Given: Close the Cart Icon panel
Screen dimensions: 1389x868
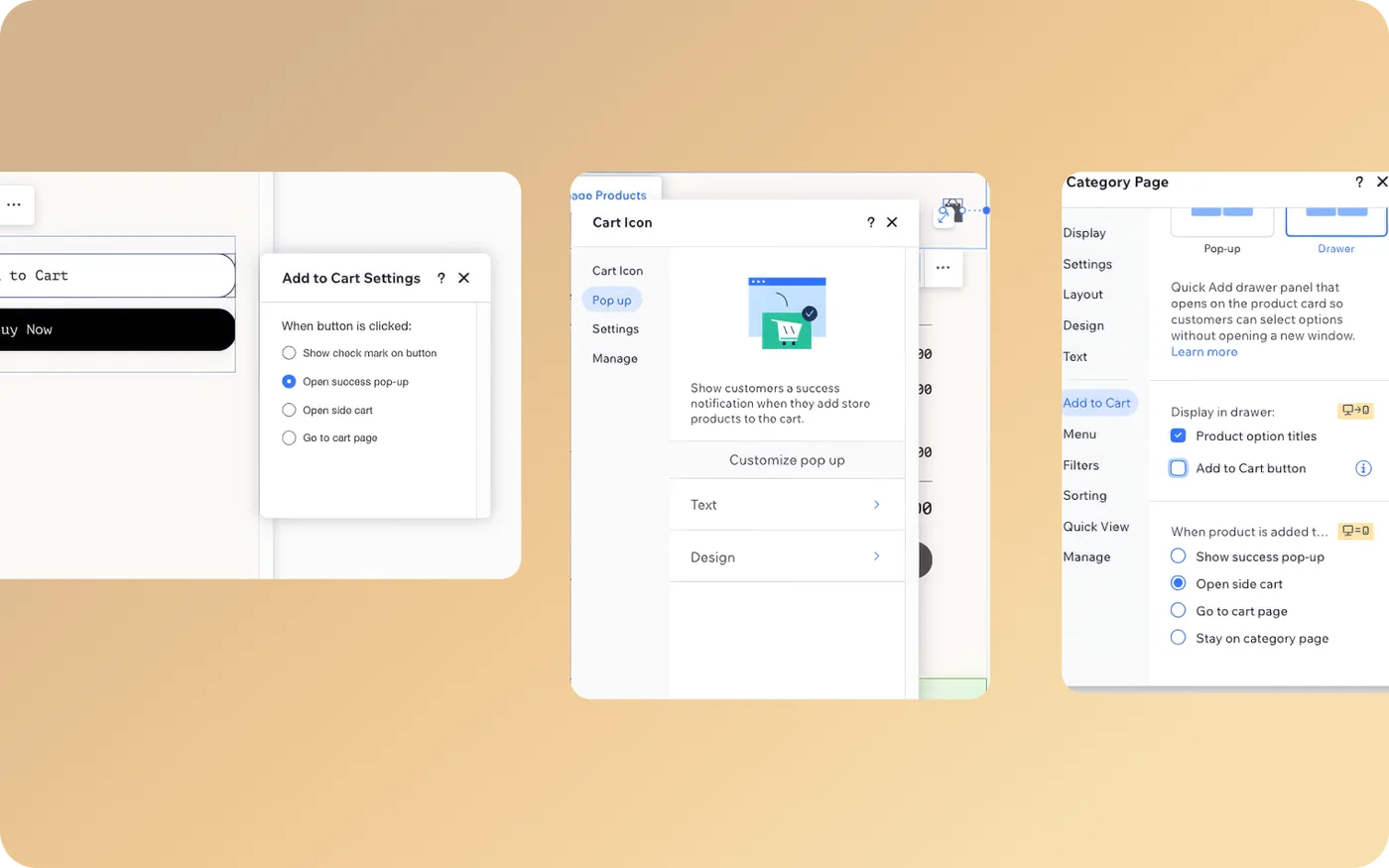Looking at the screenshot, I should pos(892,223).
